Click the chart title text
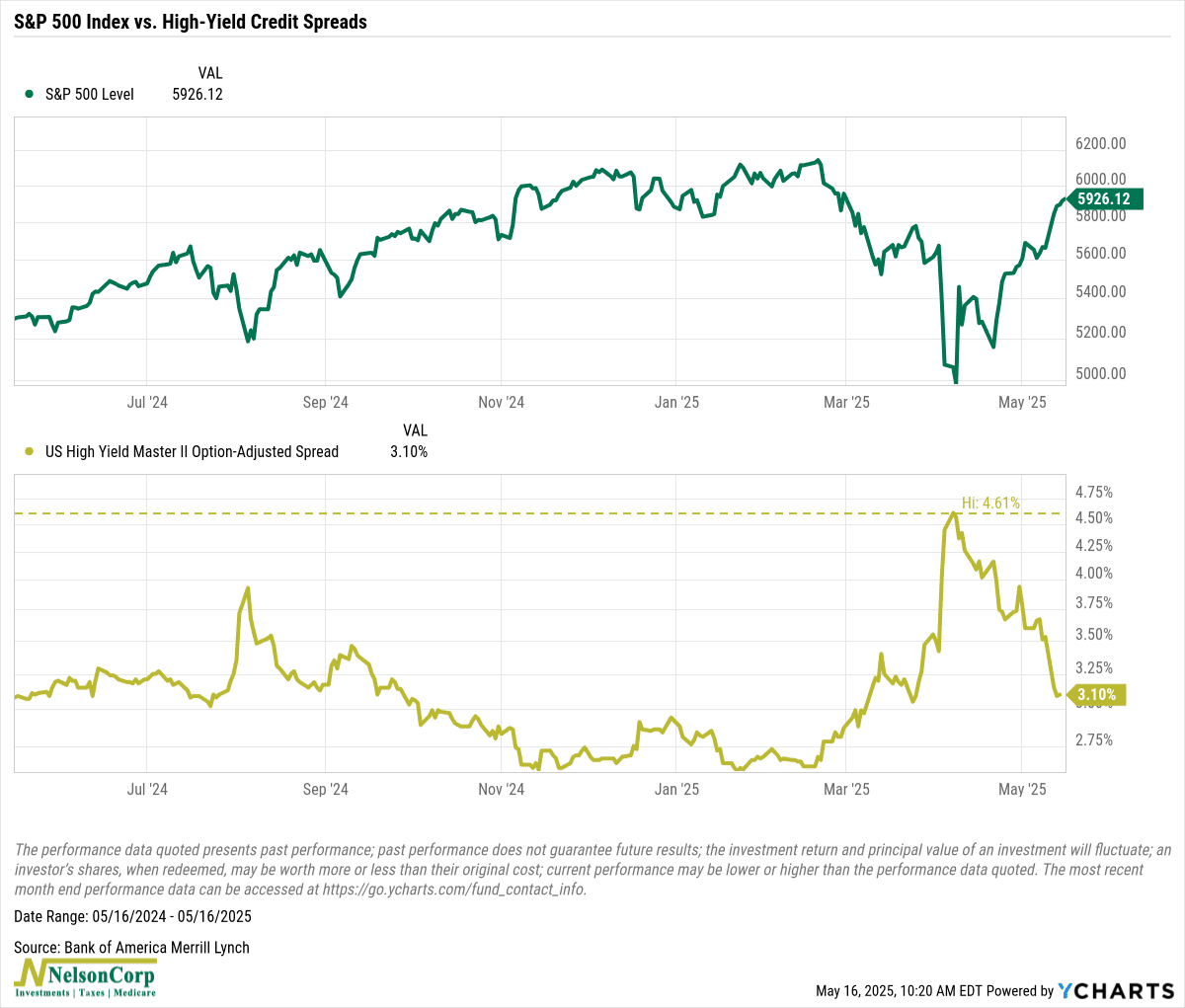 191,21
